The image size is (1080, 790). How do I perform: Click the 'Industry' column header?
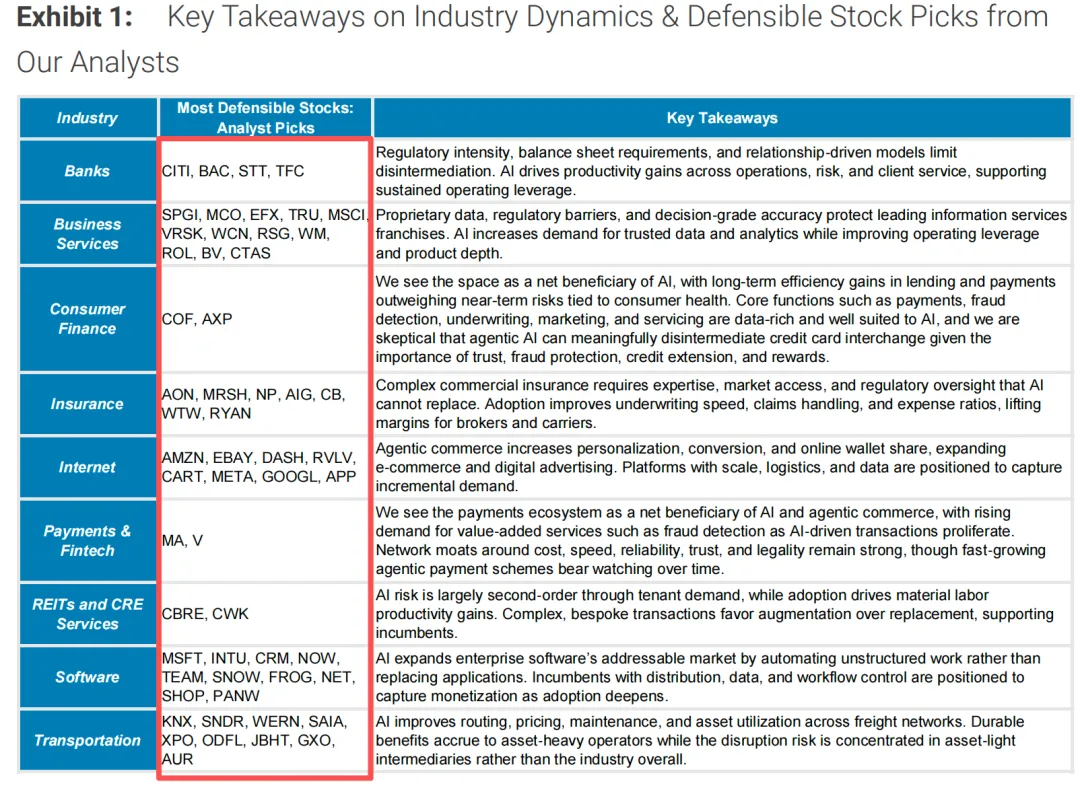[87, 118]
